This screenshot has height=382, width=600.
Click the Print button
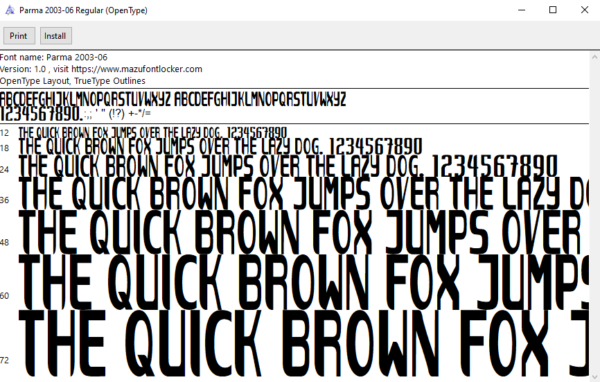coord(19,36)
